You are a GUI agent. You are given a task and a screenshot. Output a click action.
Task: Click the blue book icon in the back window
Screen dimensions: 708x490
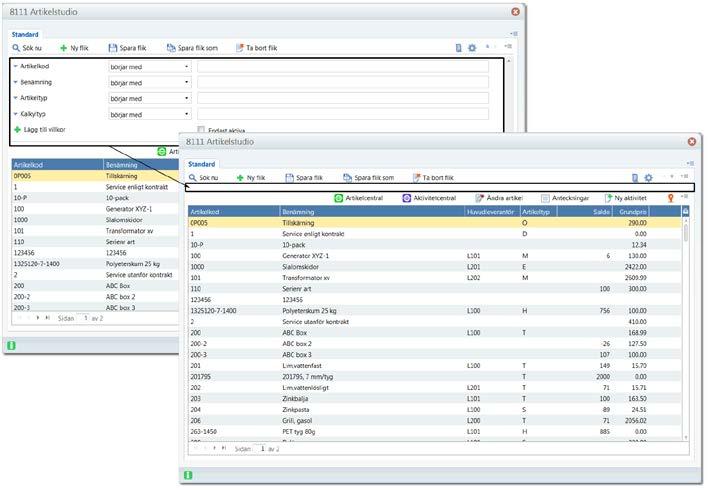click(x=458, y=48)
